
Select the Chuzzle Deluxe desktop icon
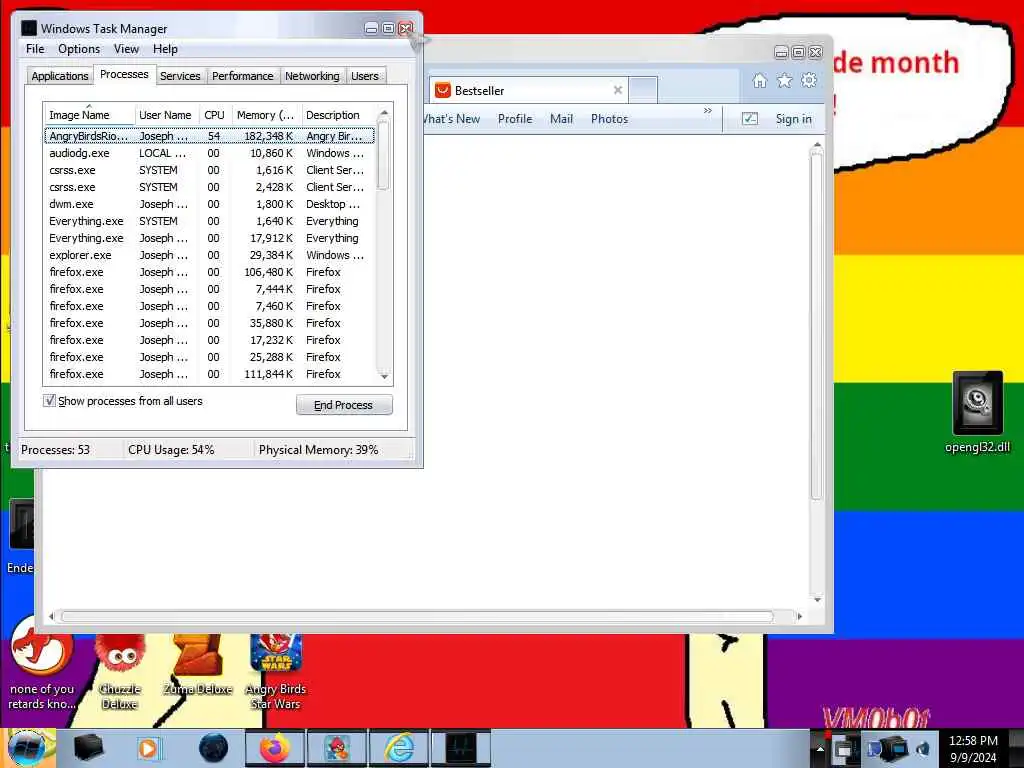click(120, 673)
